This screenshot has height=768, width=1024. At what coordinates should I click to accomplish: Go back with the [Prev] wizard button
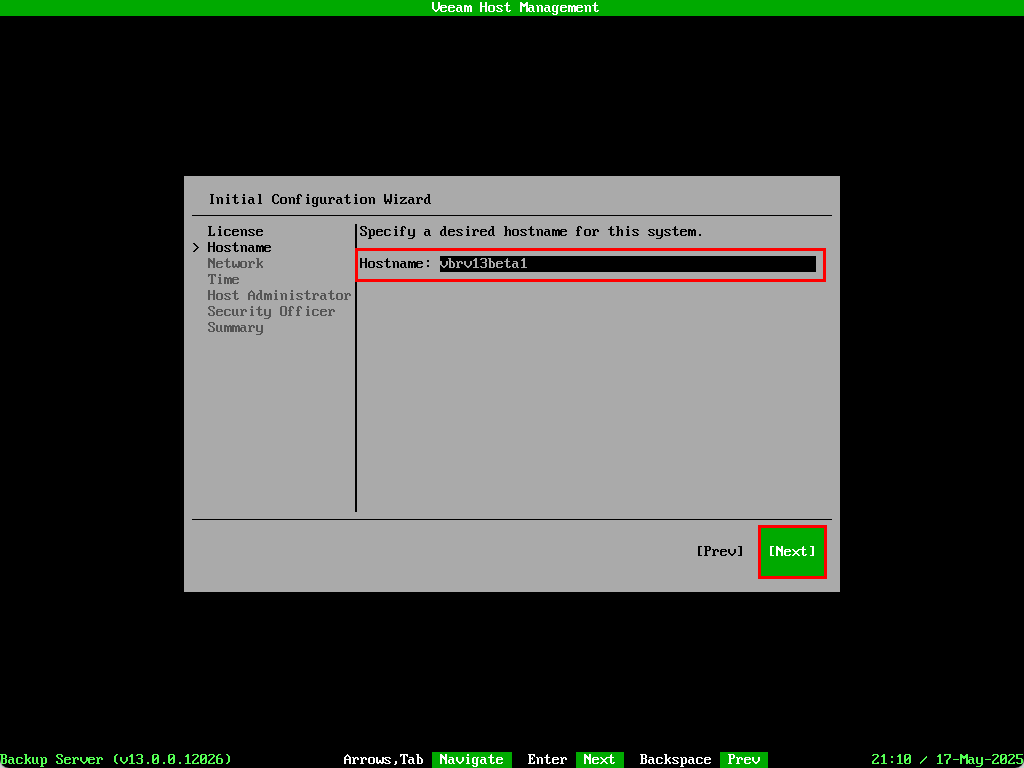[x=720, y=551]
